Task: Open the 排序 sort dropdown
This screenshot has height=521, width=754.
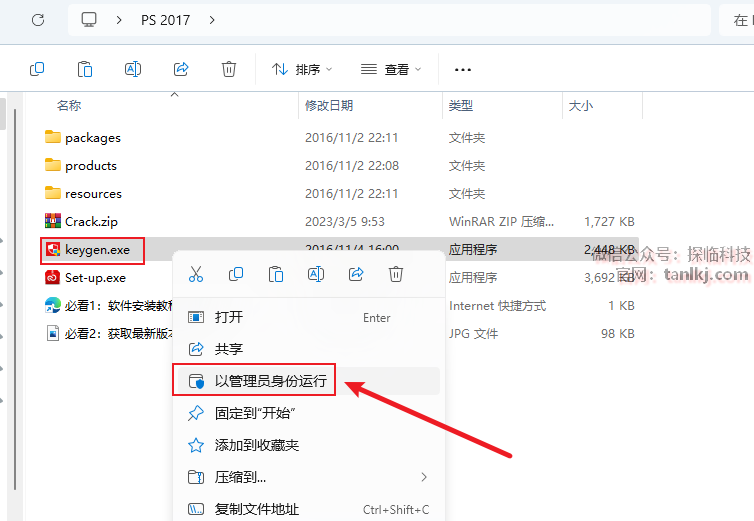Action: pyautogui.click(x=302, y=70)
